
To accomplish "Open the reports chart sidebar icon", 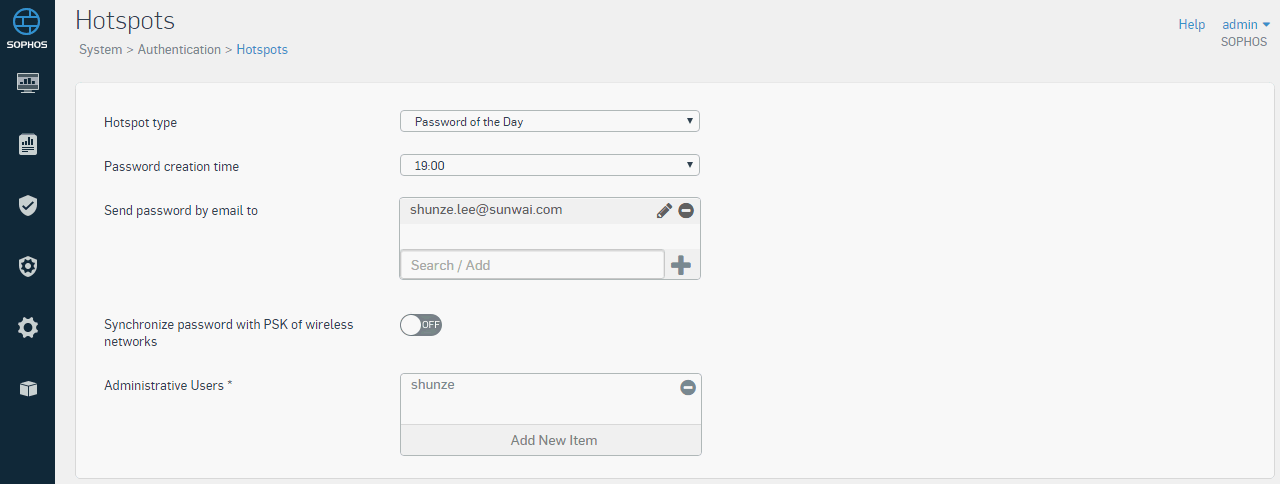I will [x=28, y=144].
